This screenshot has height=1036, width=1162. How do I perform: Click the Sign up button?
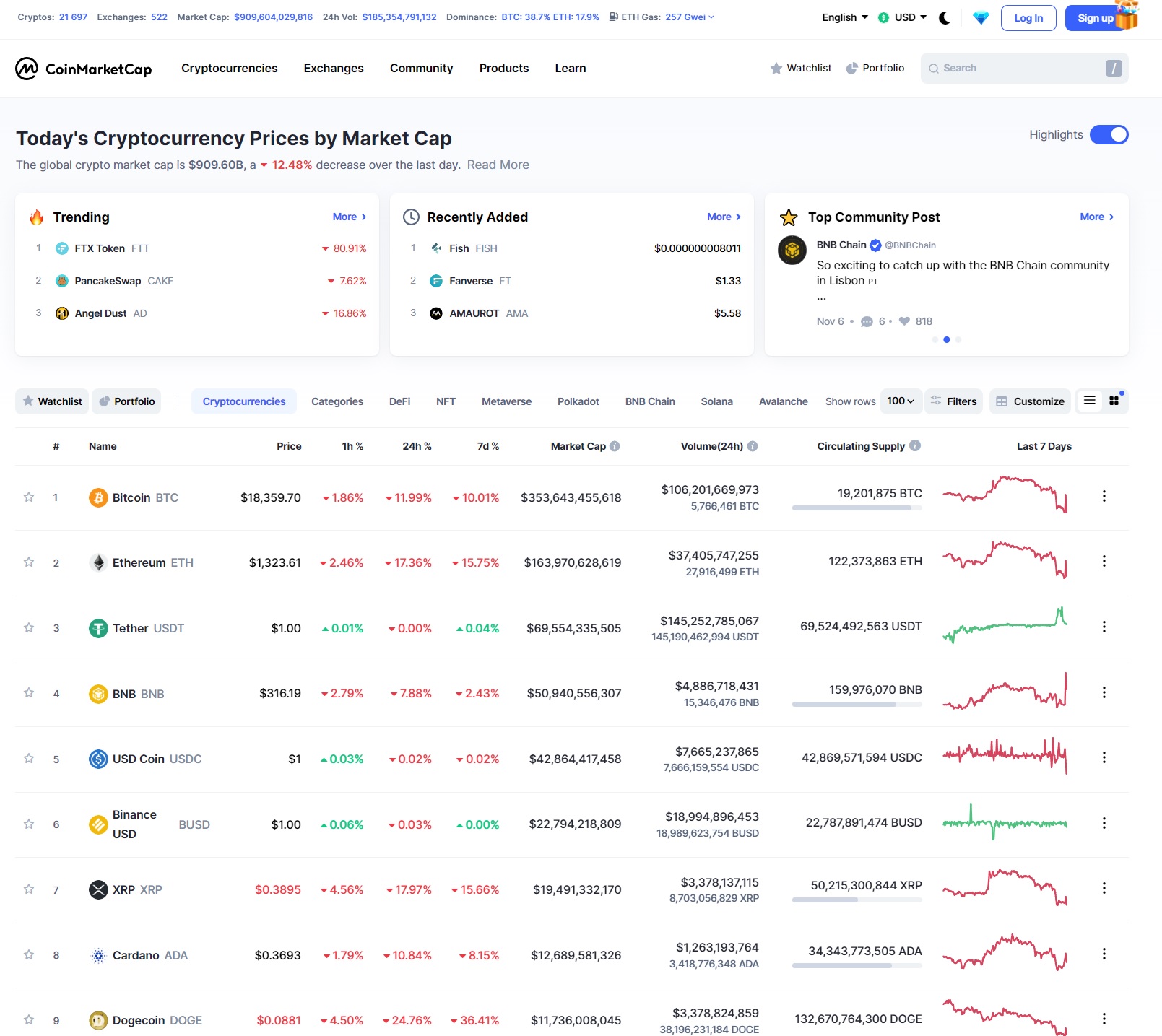(1095, 18)
